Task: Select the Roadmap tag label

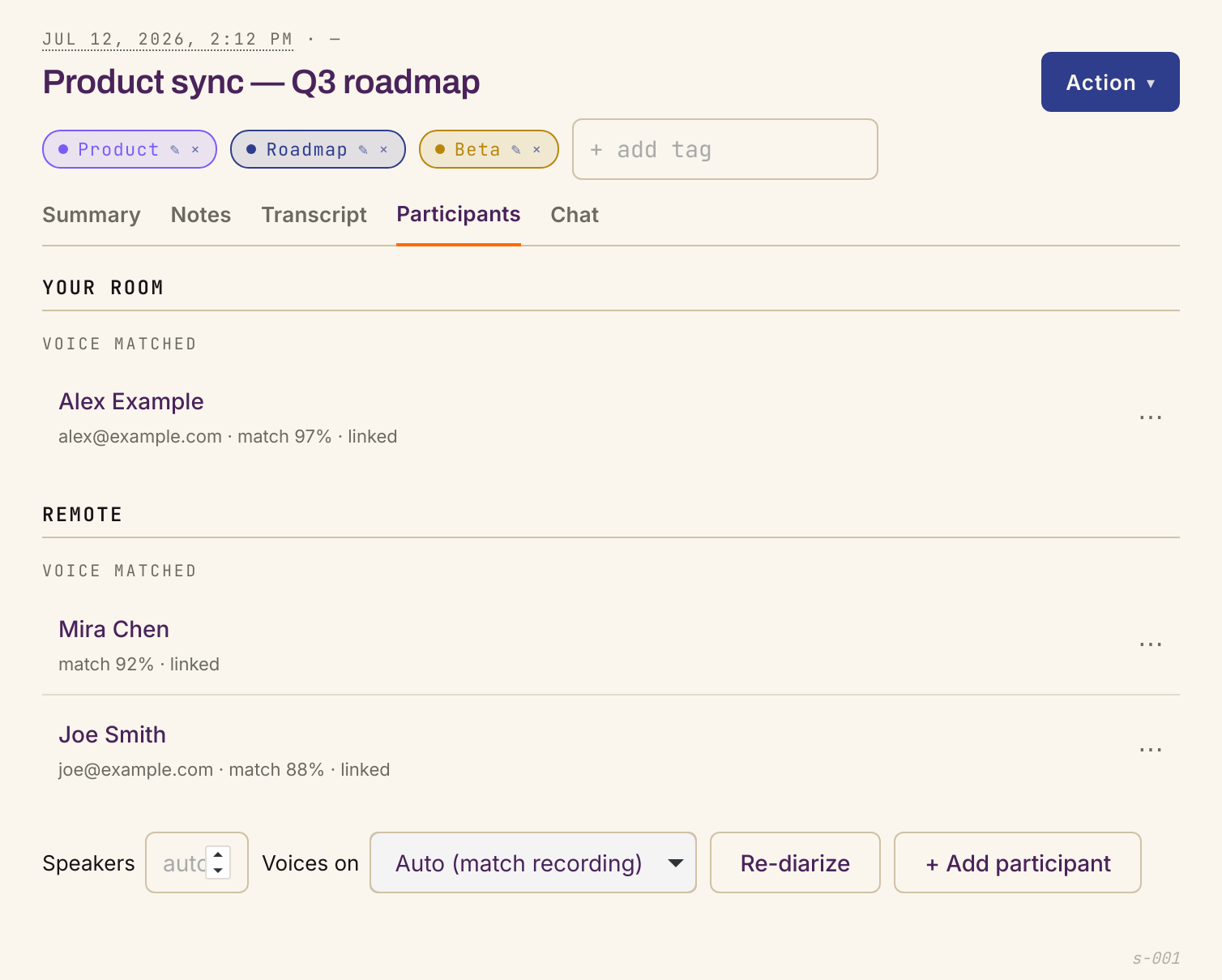Action: (x=307, y=150)
